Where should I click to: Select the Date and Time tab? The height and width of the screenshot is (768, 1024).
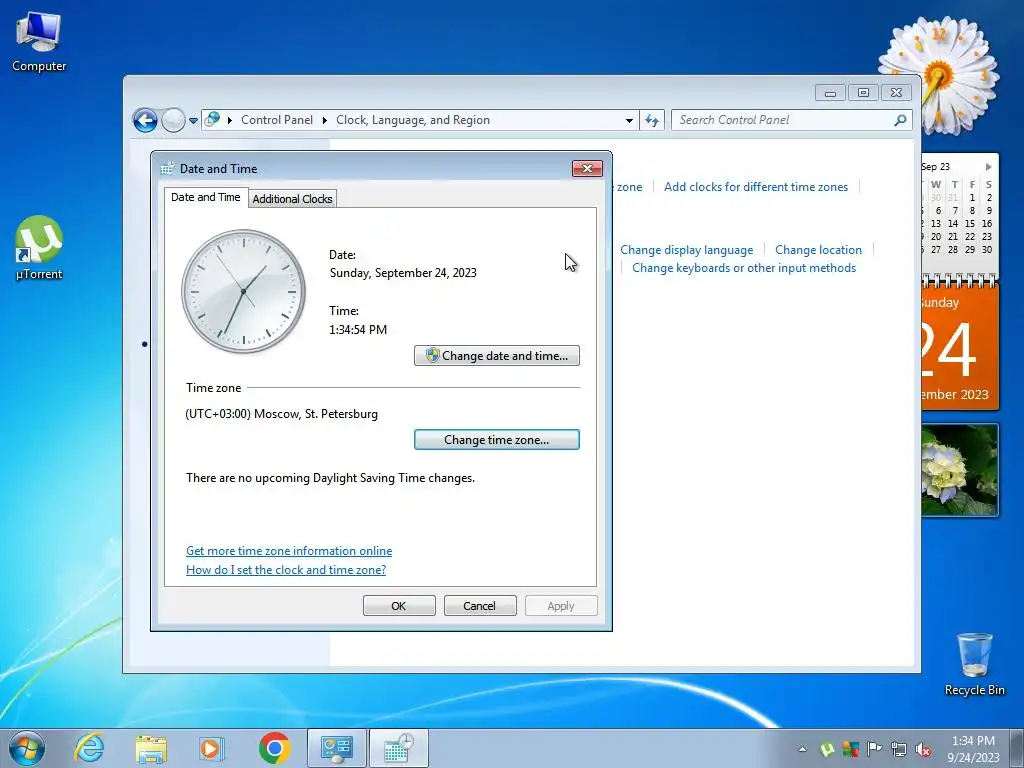(x=205, y=197)
